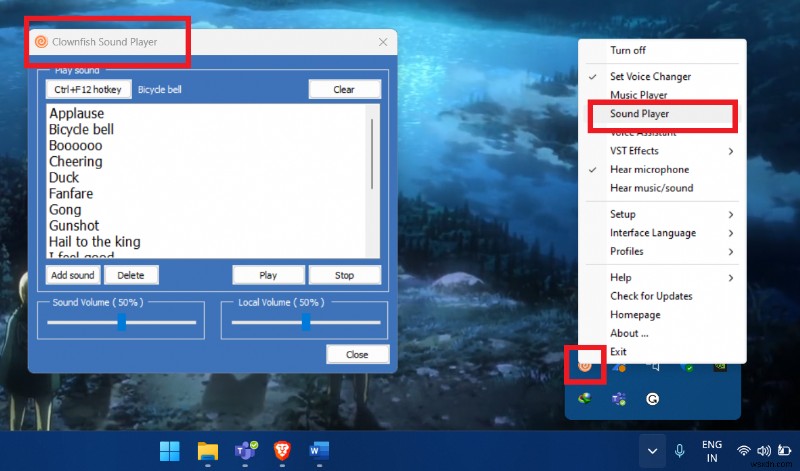800x471 pixels.
Task: Select Cheering in the sound list
Action: (76, 161)
